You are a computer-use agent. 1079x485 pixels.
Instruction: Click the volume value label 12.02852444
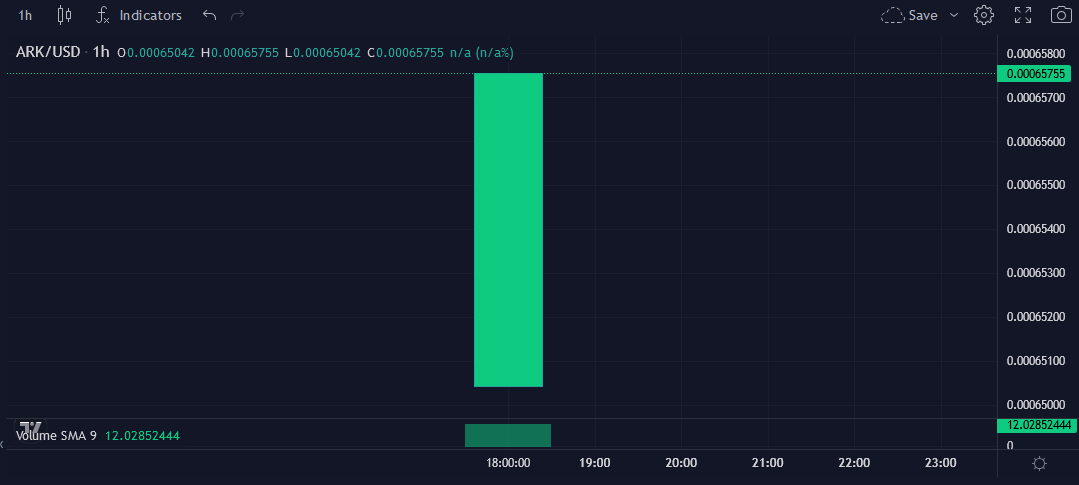click(x=1038, y=426)
